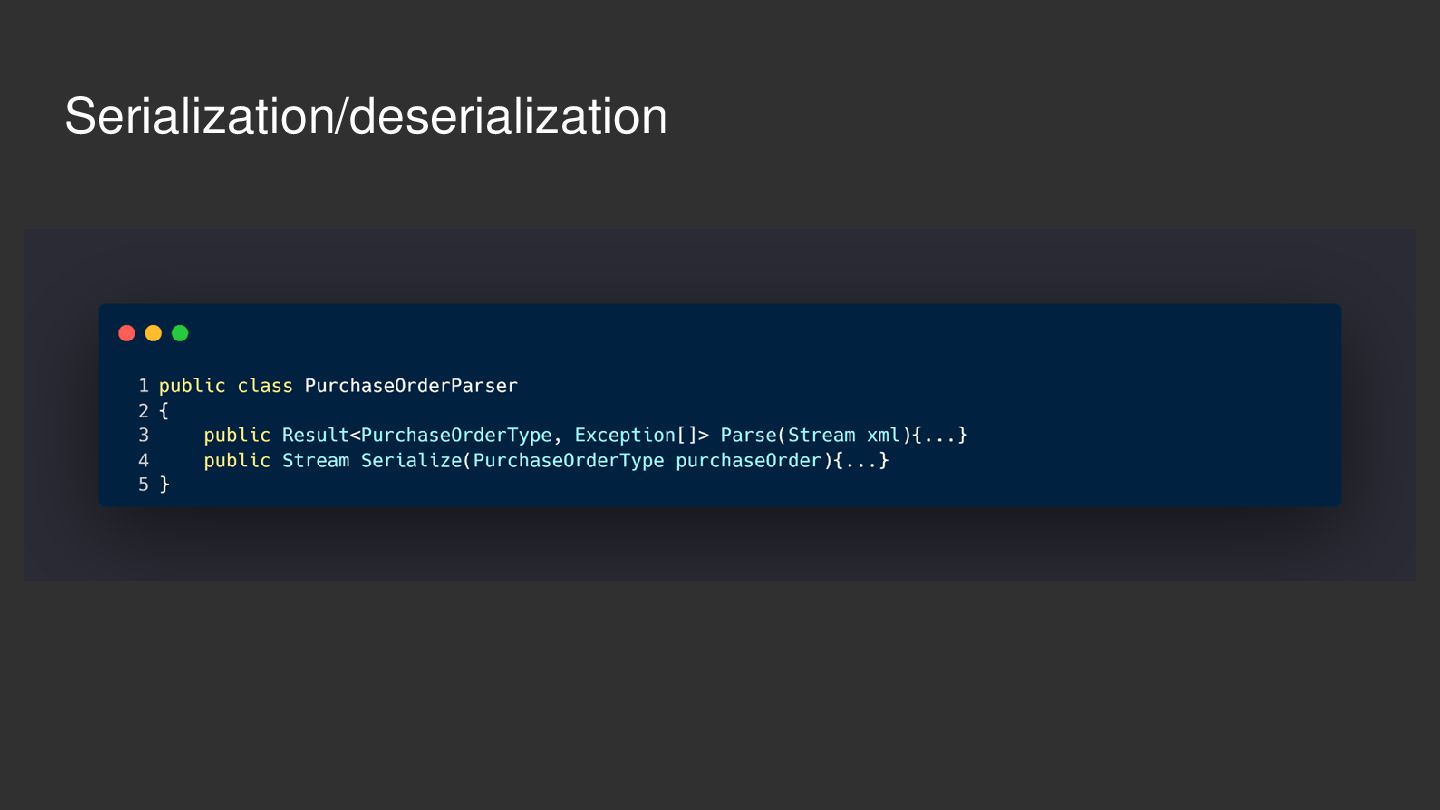The height and width of the screenshot is (810, 1440).
Task: Click line number 5 in the gutter
Action: 143,484
